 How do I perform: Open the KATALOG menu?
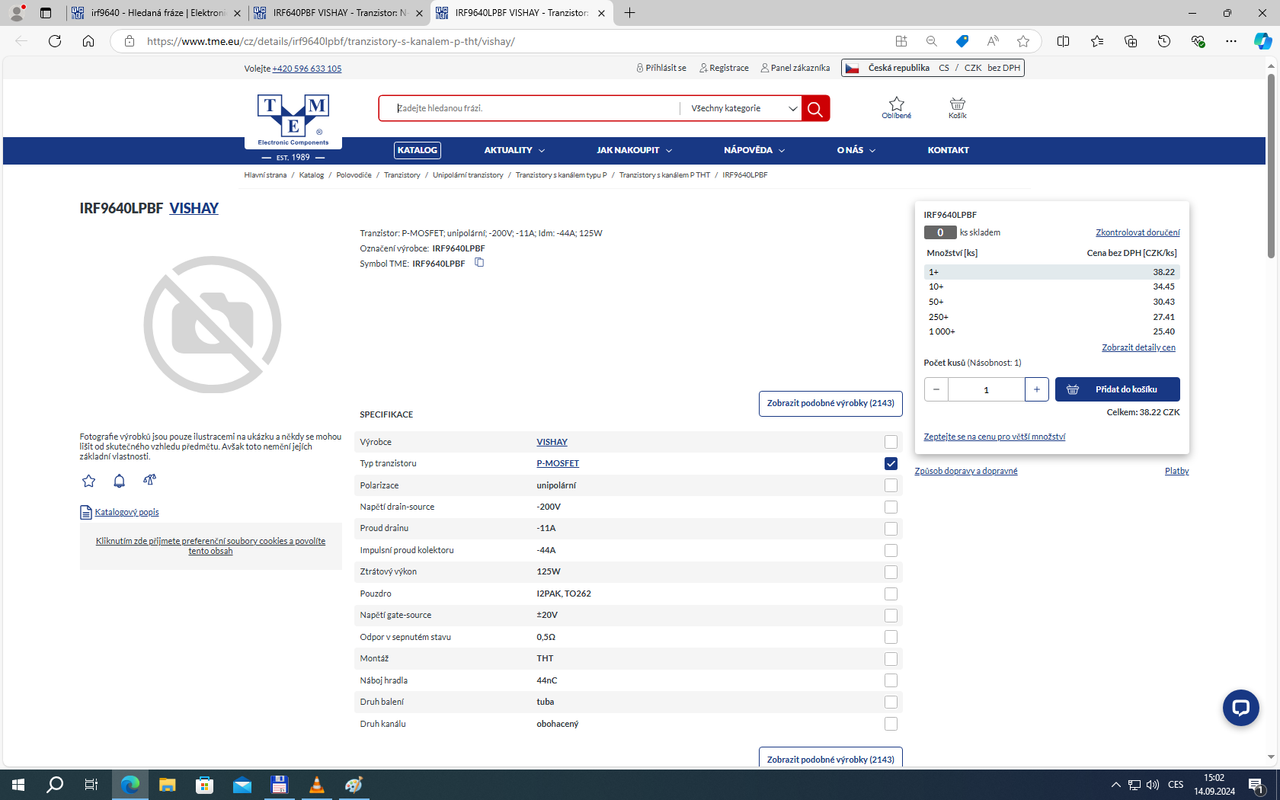(x=417, y=150)
